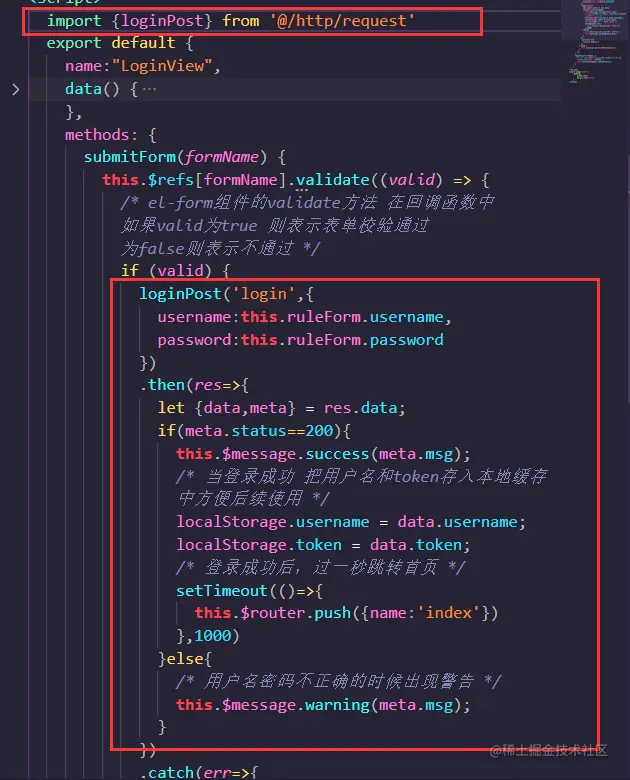Expand the folded data() block chevron
Viewport: 630px width, 780px height.
(16, 90)
